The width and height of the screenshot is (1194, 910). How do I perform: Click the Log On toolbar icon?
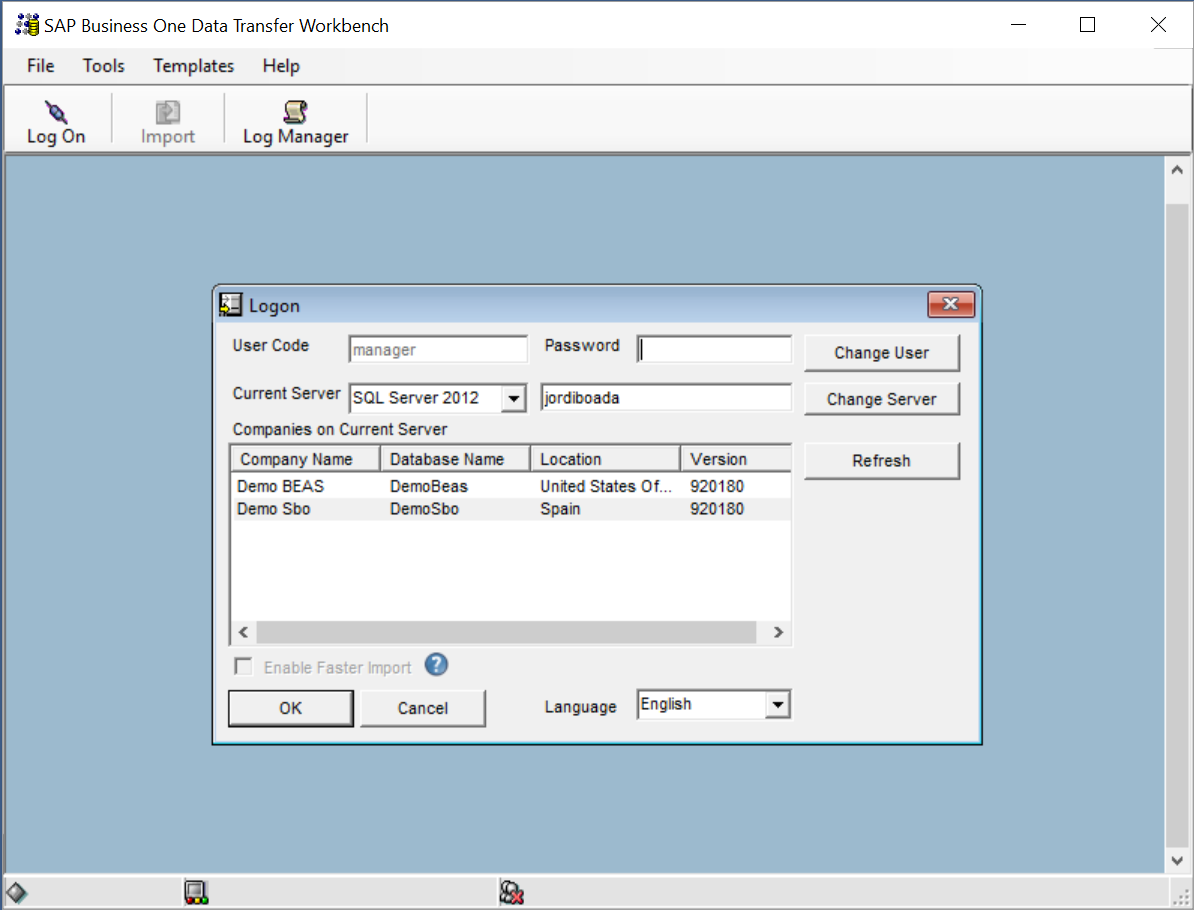coord(56,122)
